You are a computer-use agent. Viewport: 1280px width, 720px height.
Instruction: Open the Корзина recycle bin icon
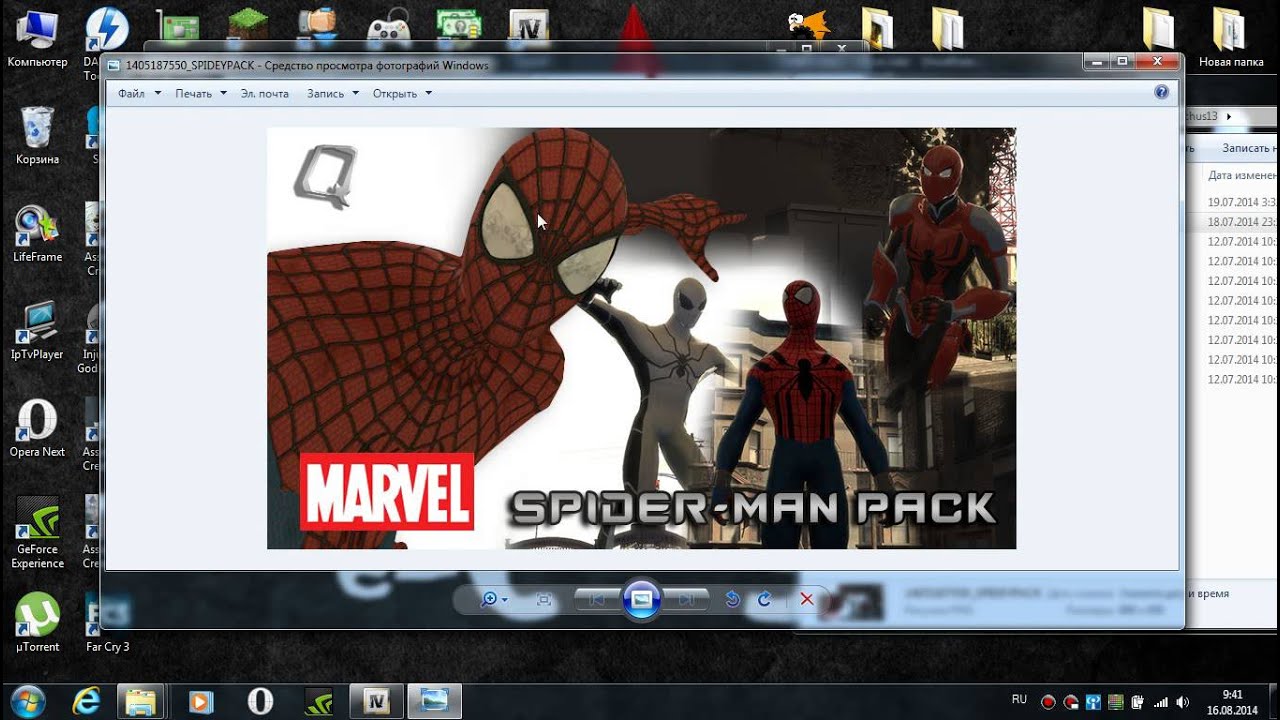[x=37, y=135]
